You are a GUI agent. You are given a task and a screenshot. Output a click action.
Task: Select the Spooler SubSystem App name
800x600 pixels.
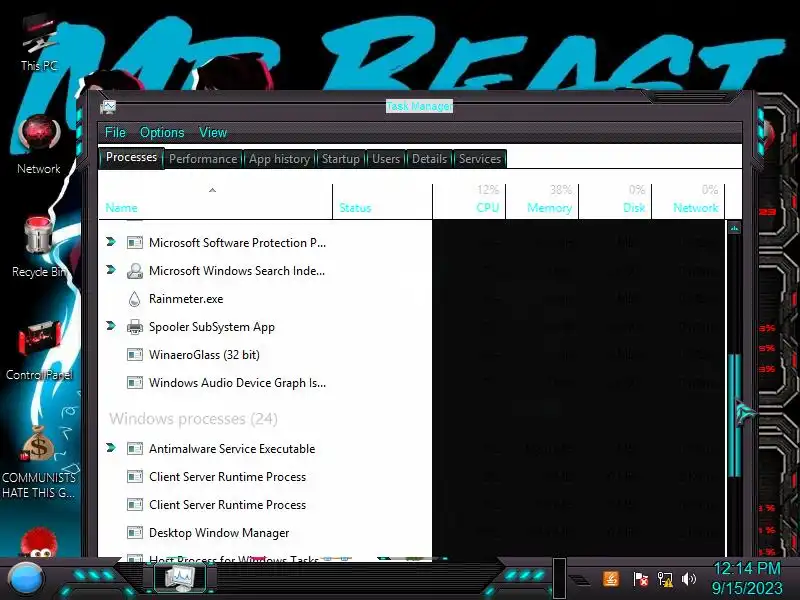click(x=212, y=327)
